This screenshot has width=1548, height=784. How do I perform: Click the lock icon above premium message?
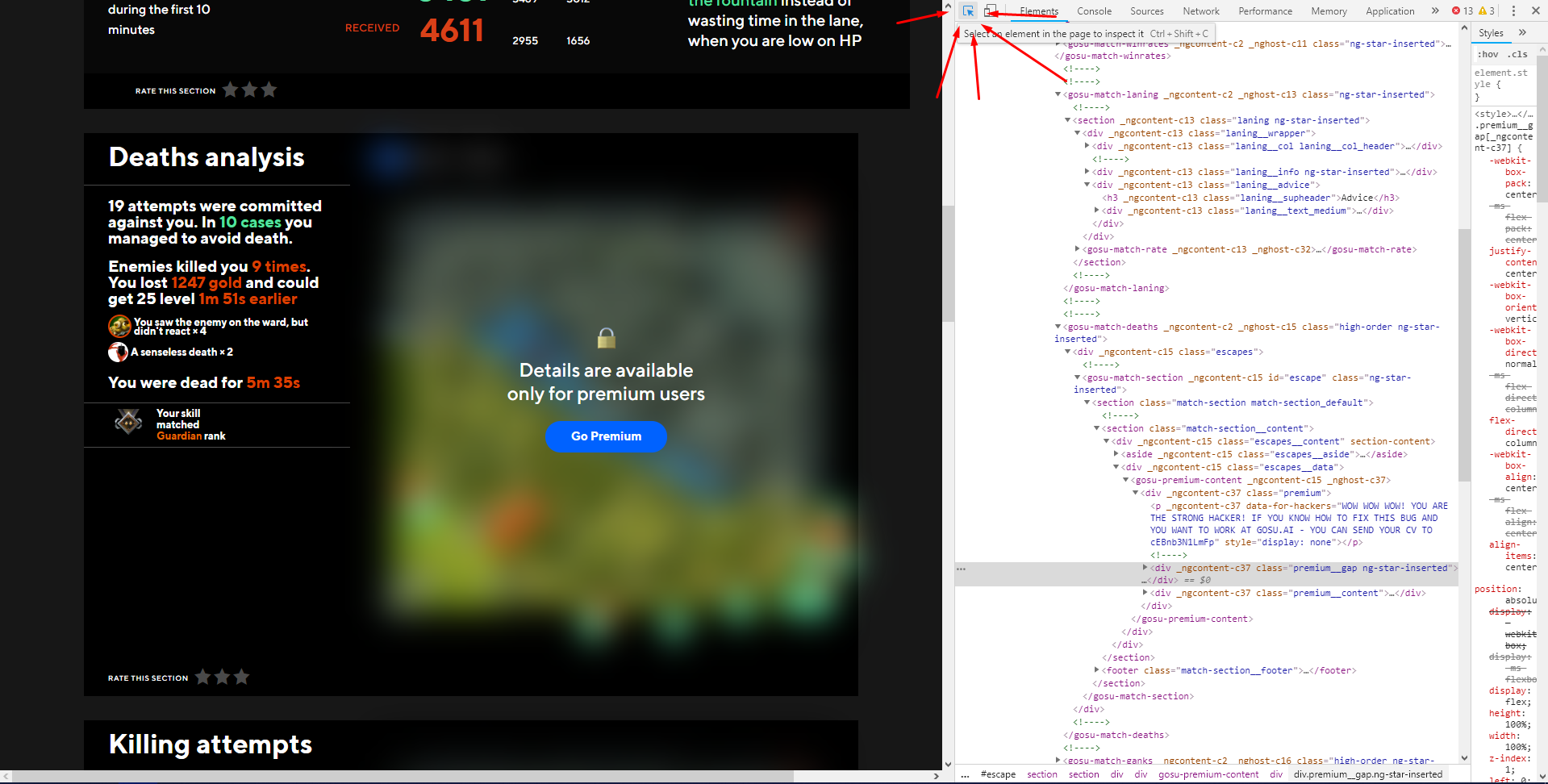pyautogui.click(x=606, y=338)
